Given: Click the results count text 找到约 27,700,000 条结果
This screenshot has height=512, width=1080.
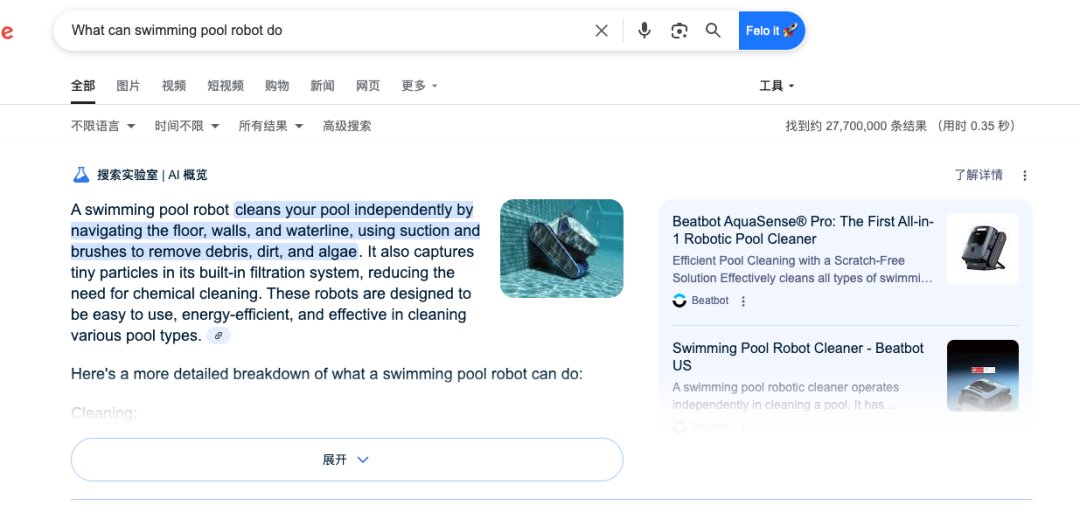Looking at the screenshot, I should click(x=856, y=126).
